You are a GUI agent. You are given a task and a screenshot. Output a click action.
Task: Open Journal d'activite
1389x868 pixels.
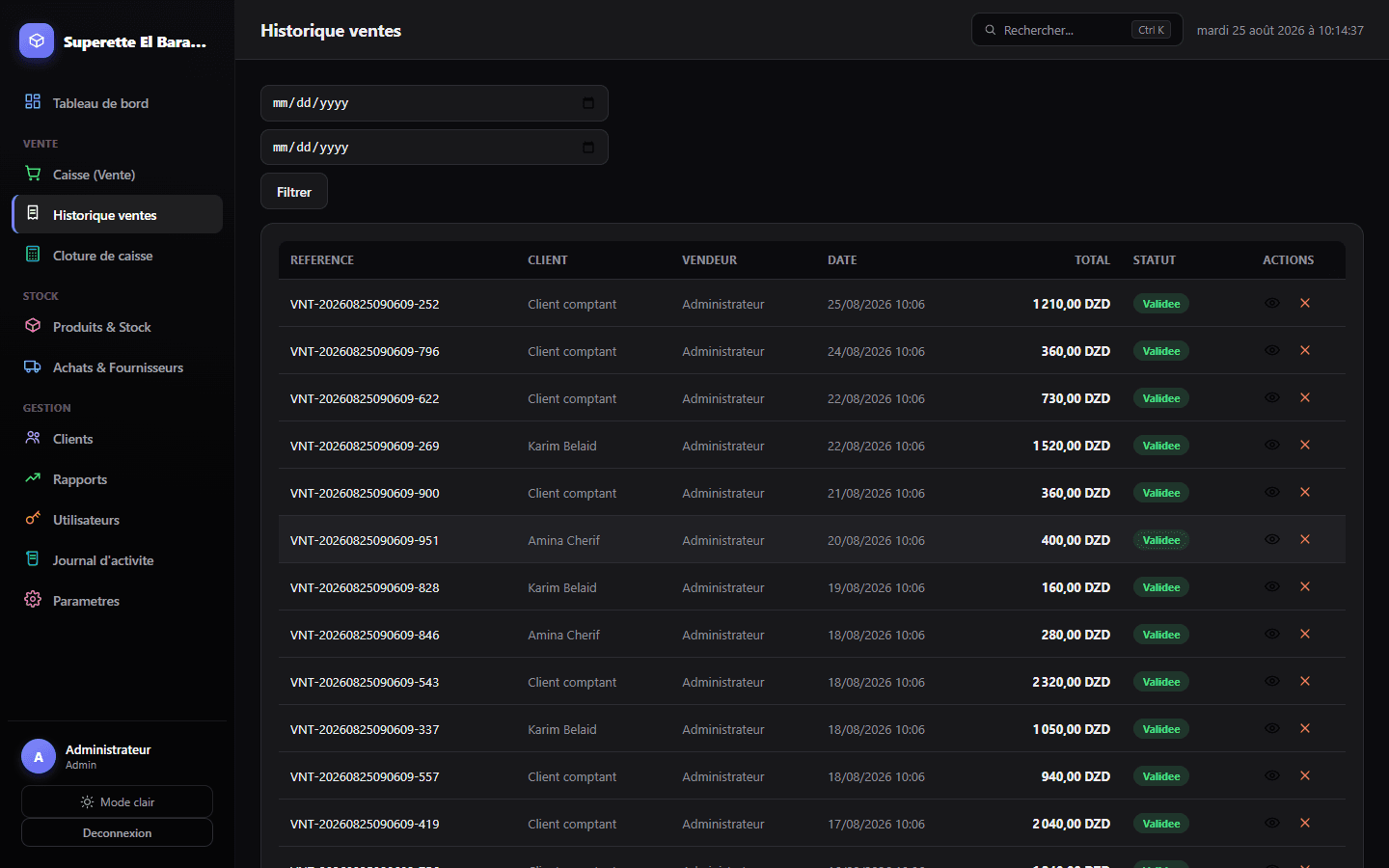pos(117,559)
